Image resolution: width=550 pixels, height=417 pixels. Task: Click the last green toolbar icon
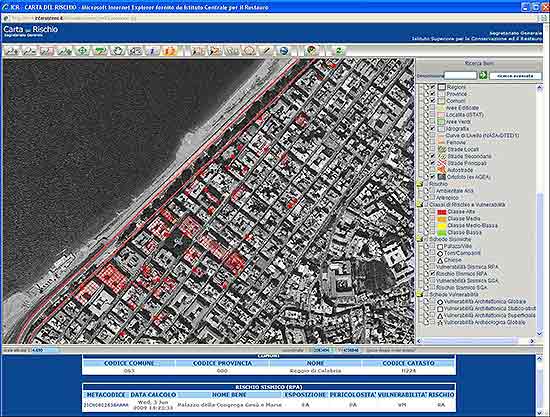339,51
